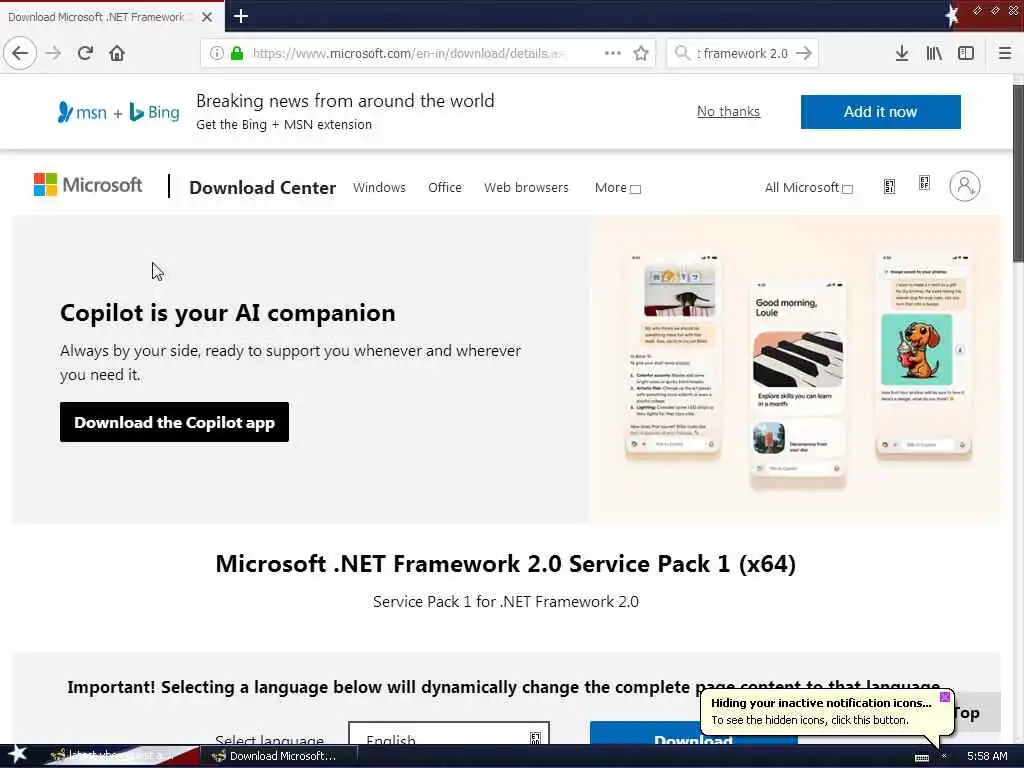The width and height of the screenshot is (1024, 768).
Task: Open page actions three-dot menu
Action: pyautogui.click(x=613, y=53)
